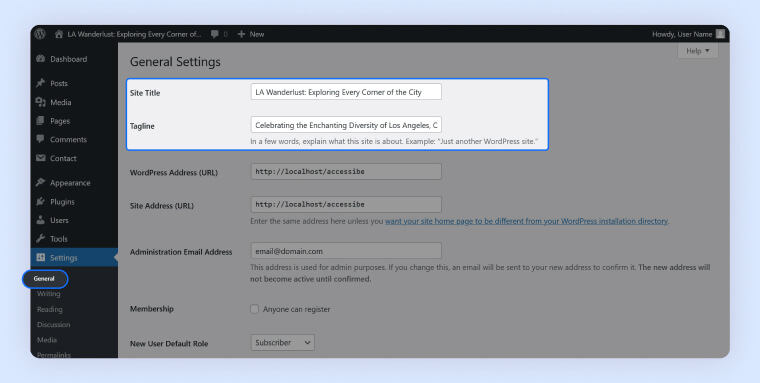Follow the WordPress installation directory link
This screenshot has height=383, width=760.
pos(526,221)
